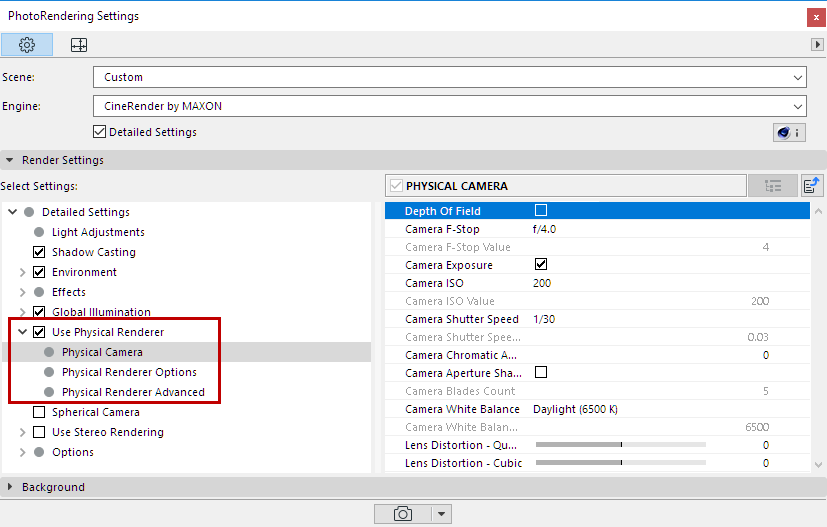Enable the Spherical Camera checkbox
Viewport: 827px width, 527px height.
pyautogui.click(x=39, y=412)
